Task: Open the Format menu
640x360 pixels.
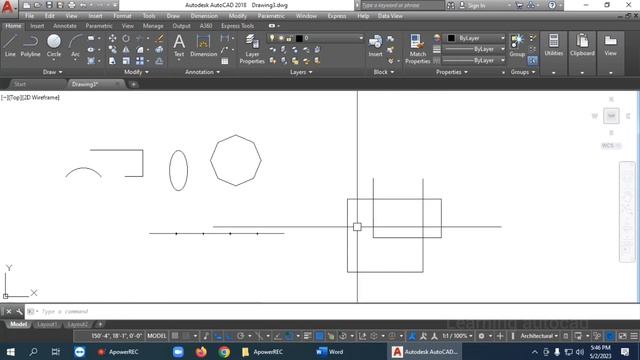Action: pos(122,16)
